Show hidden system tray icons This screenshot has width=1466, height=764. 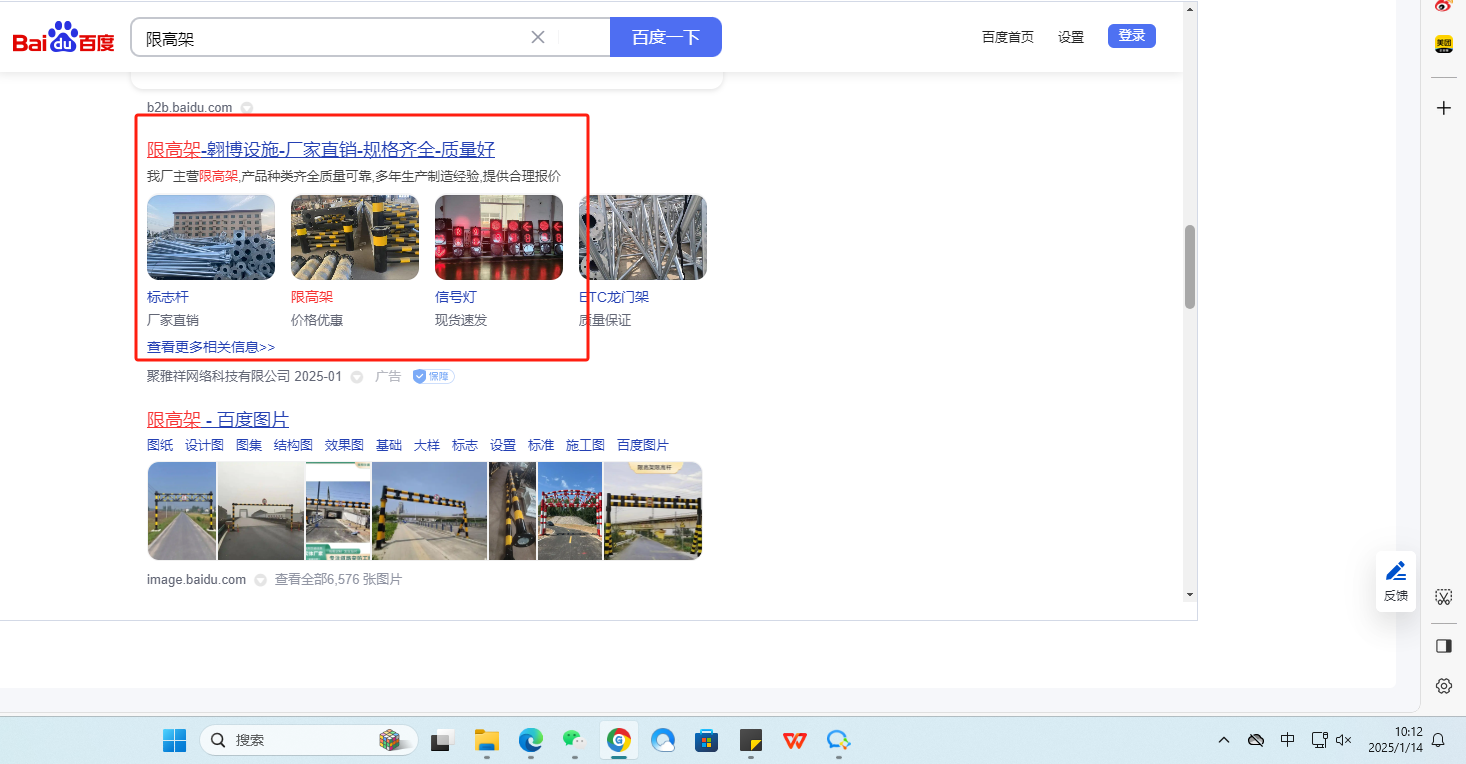pos(1224,740)
